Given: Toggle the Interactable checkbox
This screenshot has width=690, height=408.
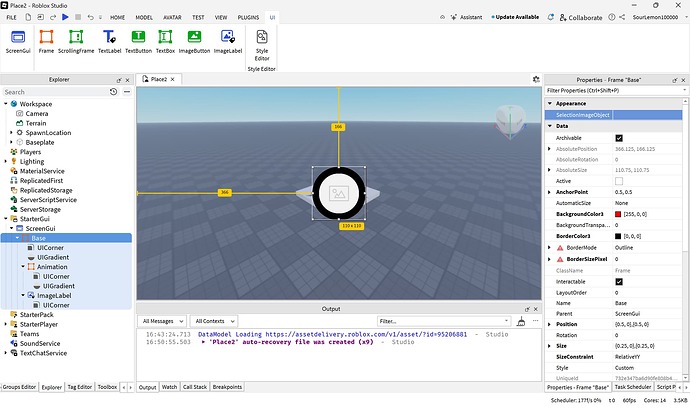Looking at the screenshot, I should coord(619,282).
